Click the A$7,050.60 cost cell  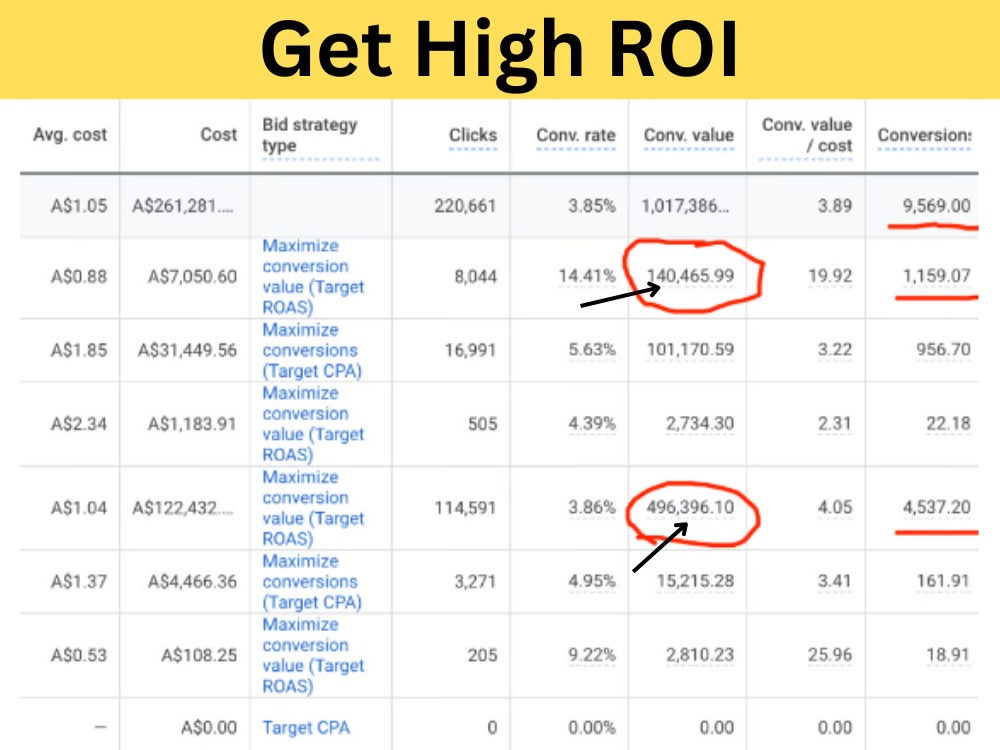193,276
